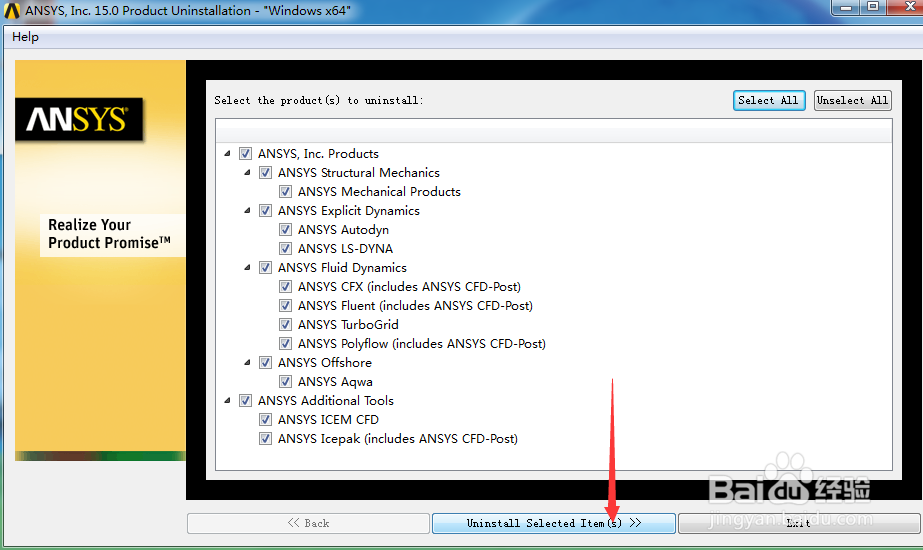Click the Exit button

click(799, 523)
